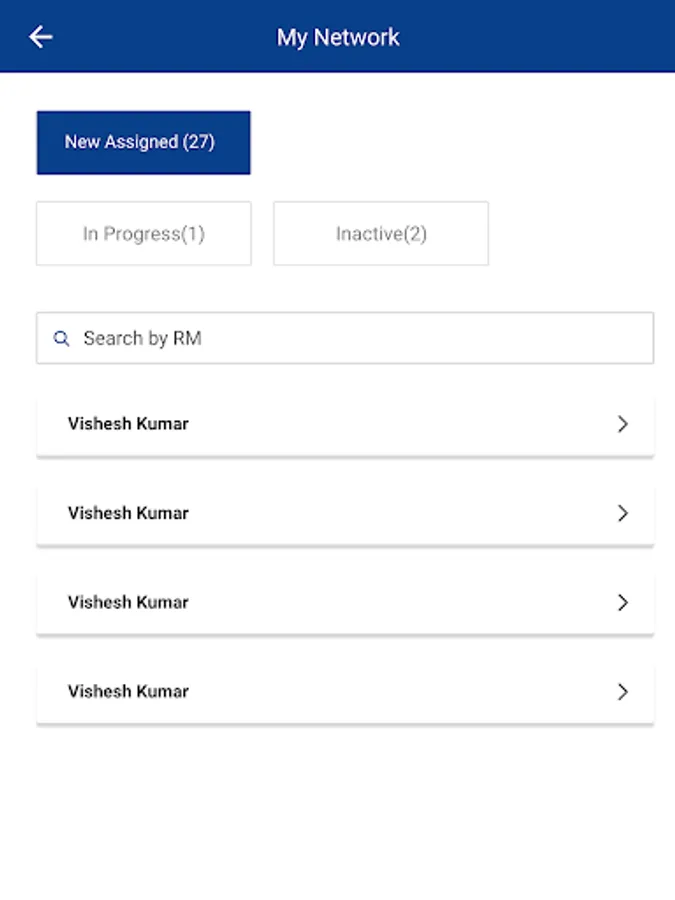
Task: Expand the first Vishesh Kumar chevron
Action: [x=622, y=424]
